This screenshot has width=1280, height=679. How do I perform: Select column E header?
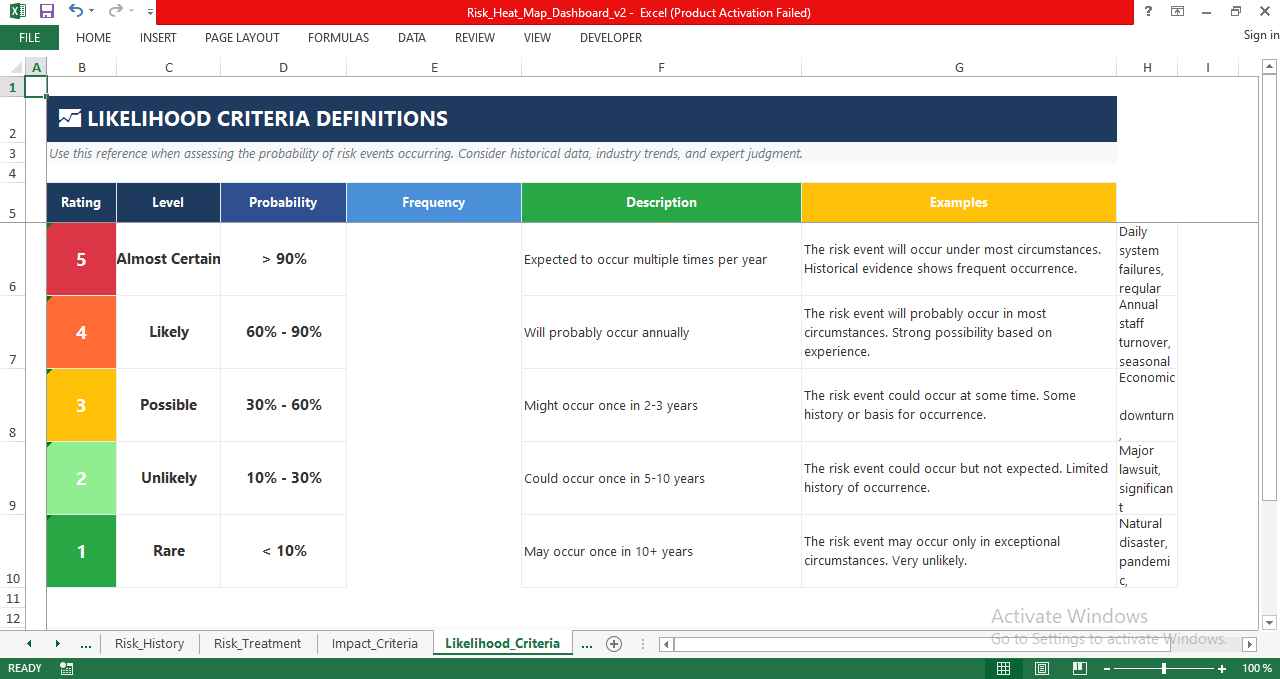point(434,67)
